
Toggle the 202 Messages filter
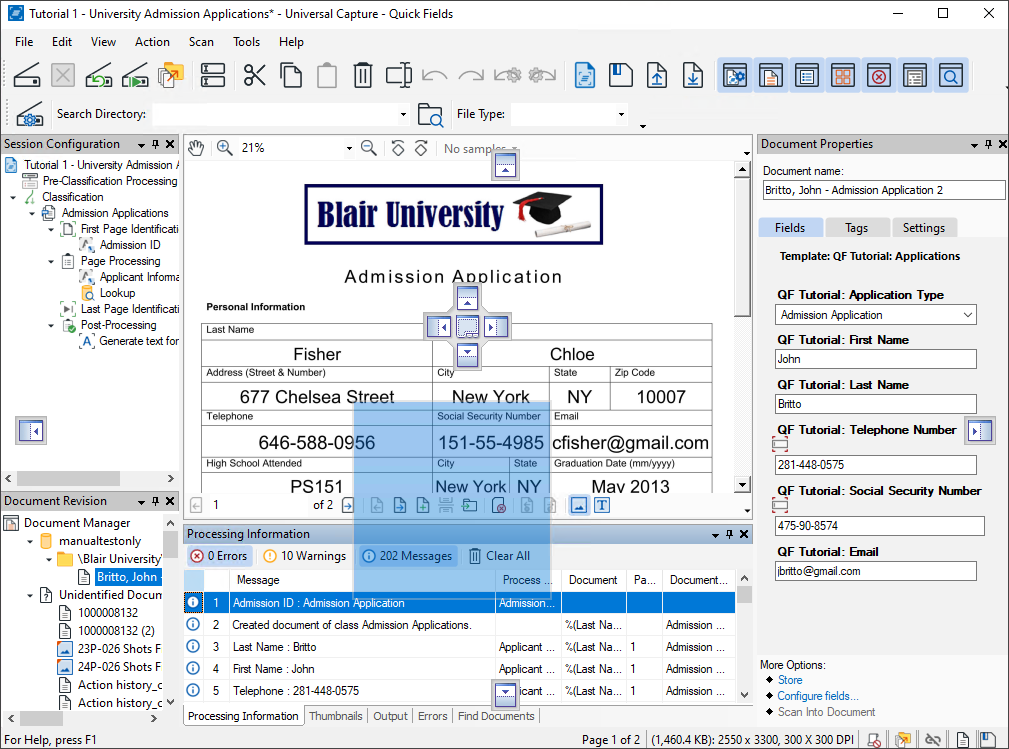coord(407,556)
